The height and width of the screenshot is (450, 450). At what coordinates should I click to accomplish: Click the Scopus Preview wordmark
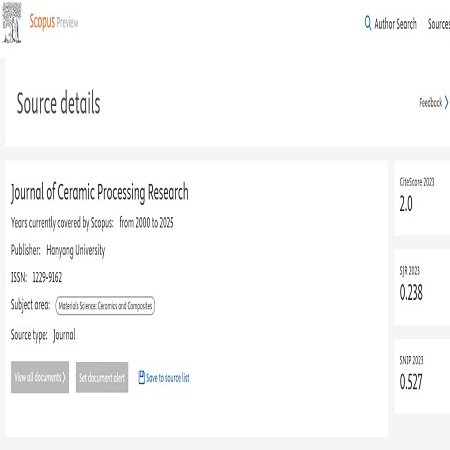pyautogui.click(x=54, y=22)
